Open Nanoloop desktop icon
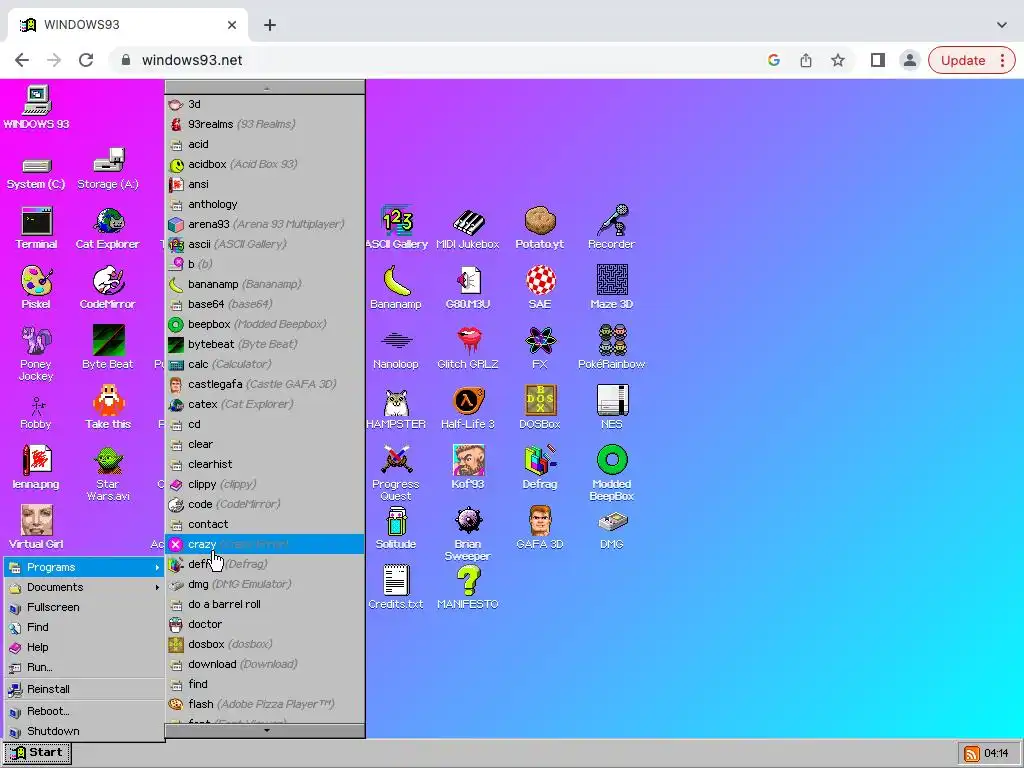 tap(396, 351)
